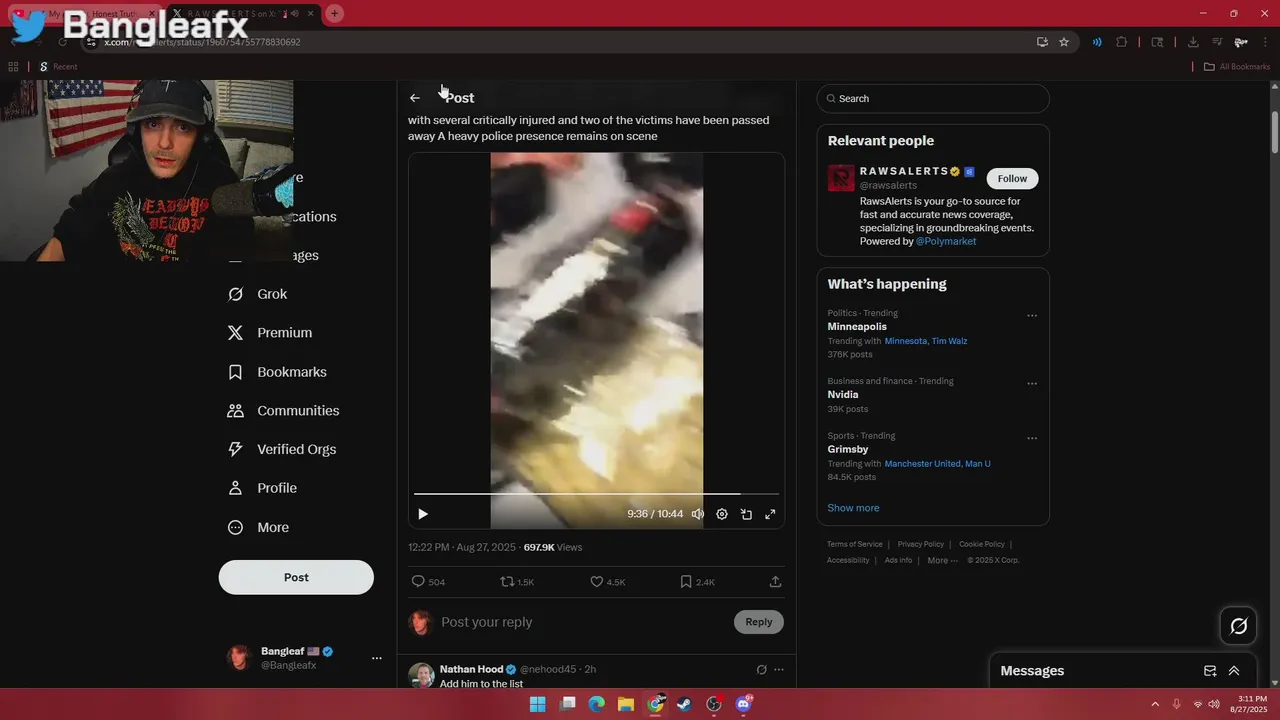Open more options on Nathan Hood's reply
This screenshot has width=1280, height=720.
[x=779, y=670]
